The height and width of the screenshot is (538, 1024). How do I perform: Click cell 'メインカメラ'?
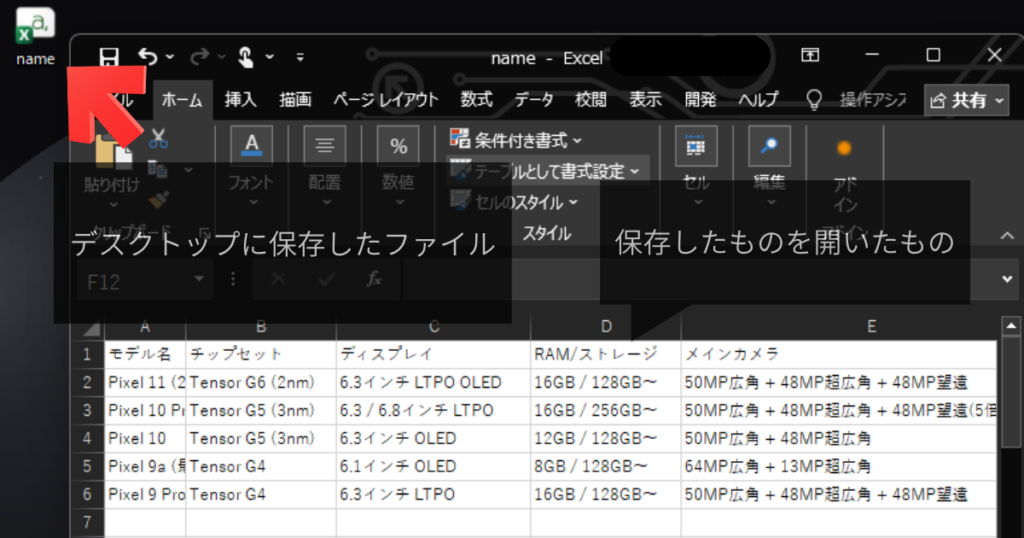pyautogui.click(x=839, y=355)
